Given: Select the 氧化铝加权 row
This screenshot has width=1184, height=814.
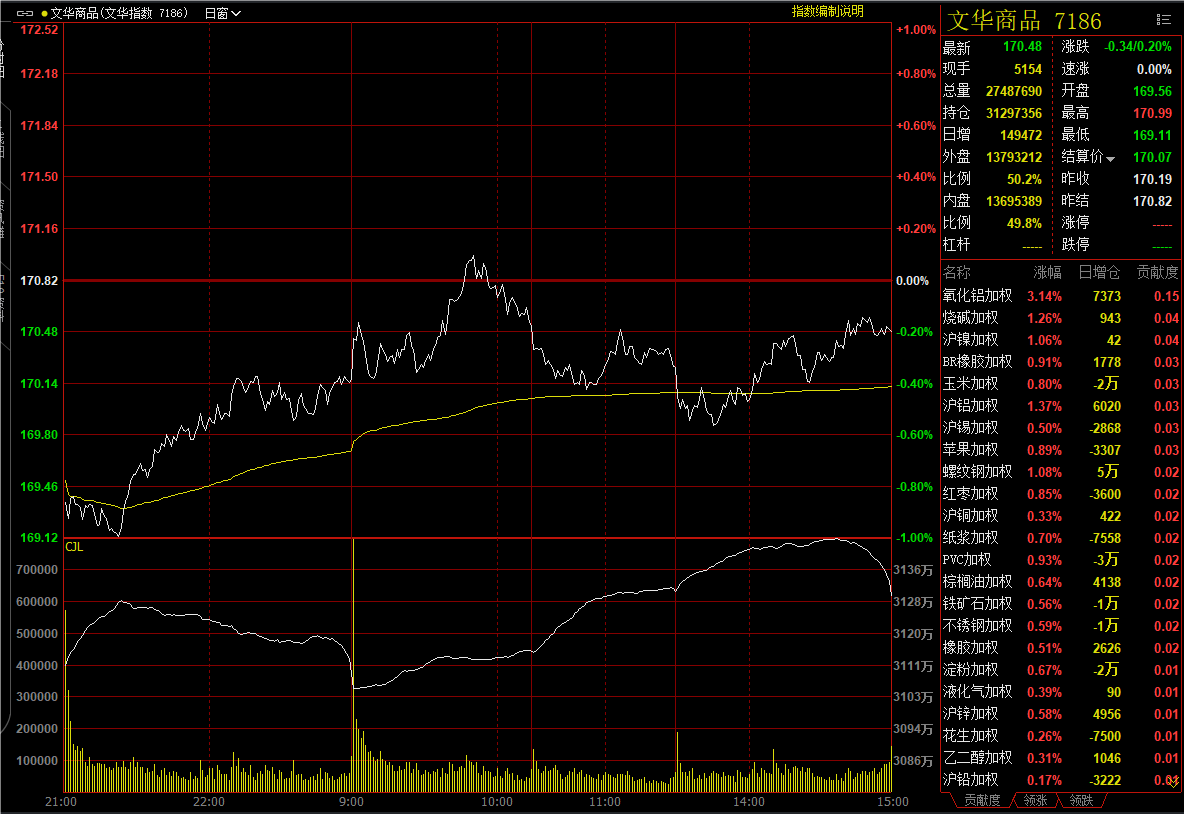Looking at the screenshot, I should coord(1061,296).
